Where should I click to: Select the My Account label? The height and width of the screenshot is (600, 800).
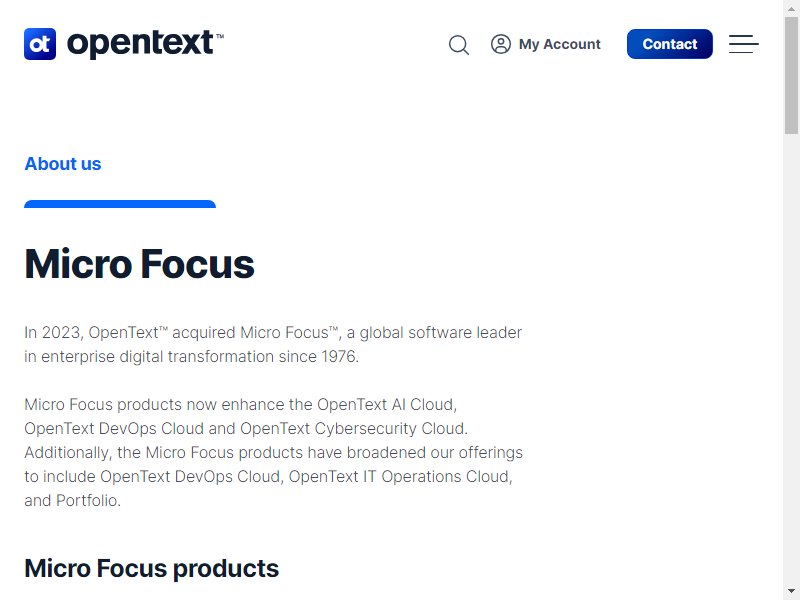(560, 44)
